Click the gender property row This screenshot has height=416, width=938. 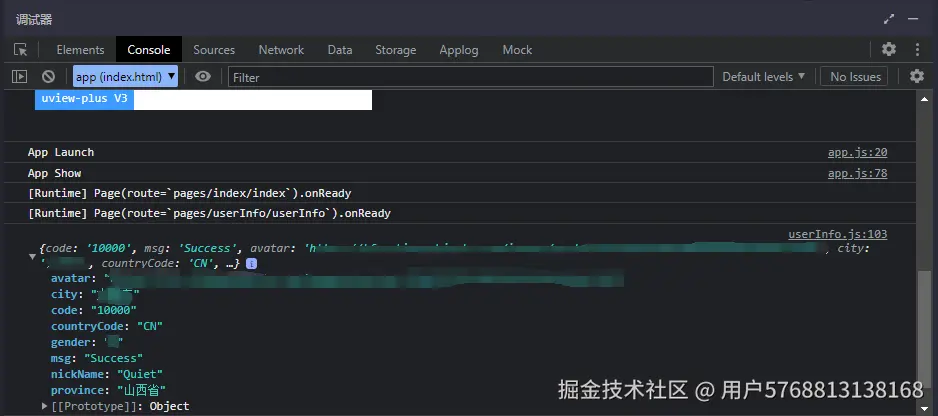tap(87, 342)
